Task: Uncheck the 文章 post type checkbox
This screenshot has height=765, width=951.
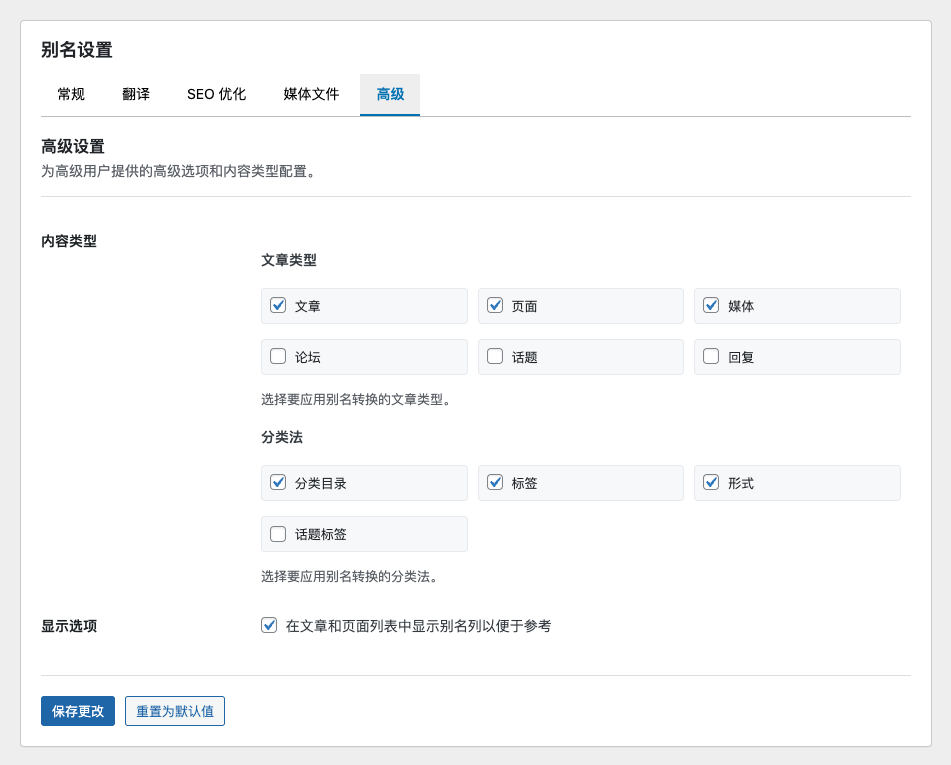Action: point(278,305)
